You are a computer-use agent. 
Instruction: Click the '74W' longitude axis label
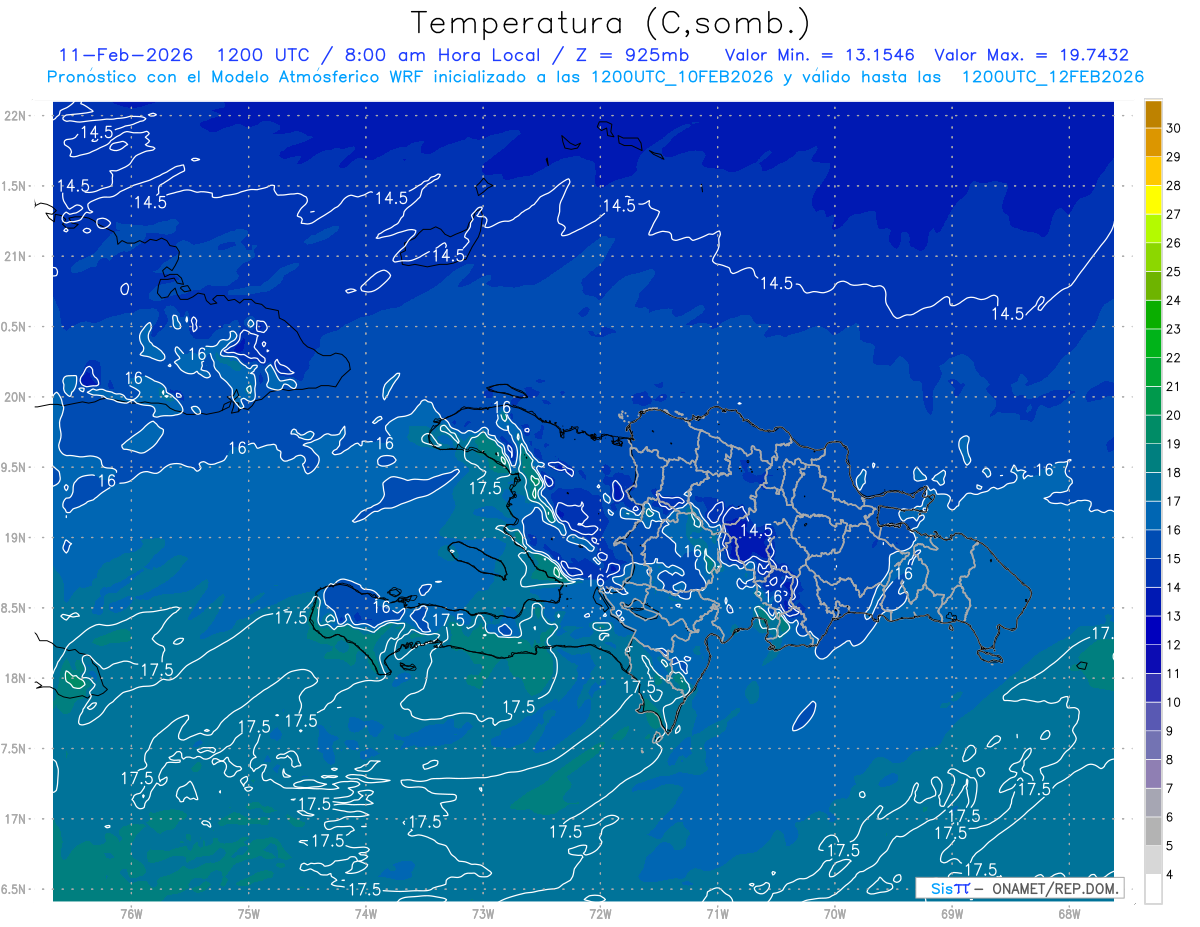(x=366, y=914)
